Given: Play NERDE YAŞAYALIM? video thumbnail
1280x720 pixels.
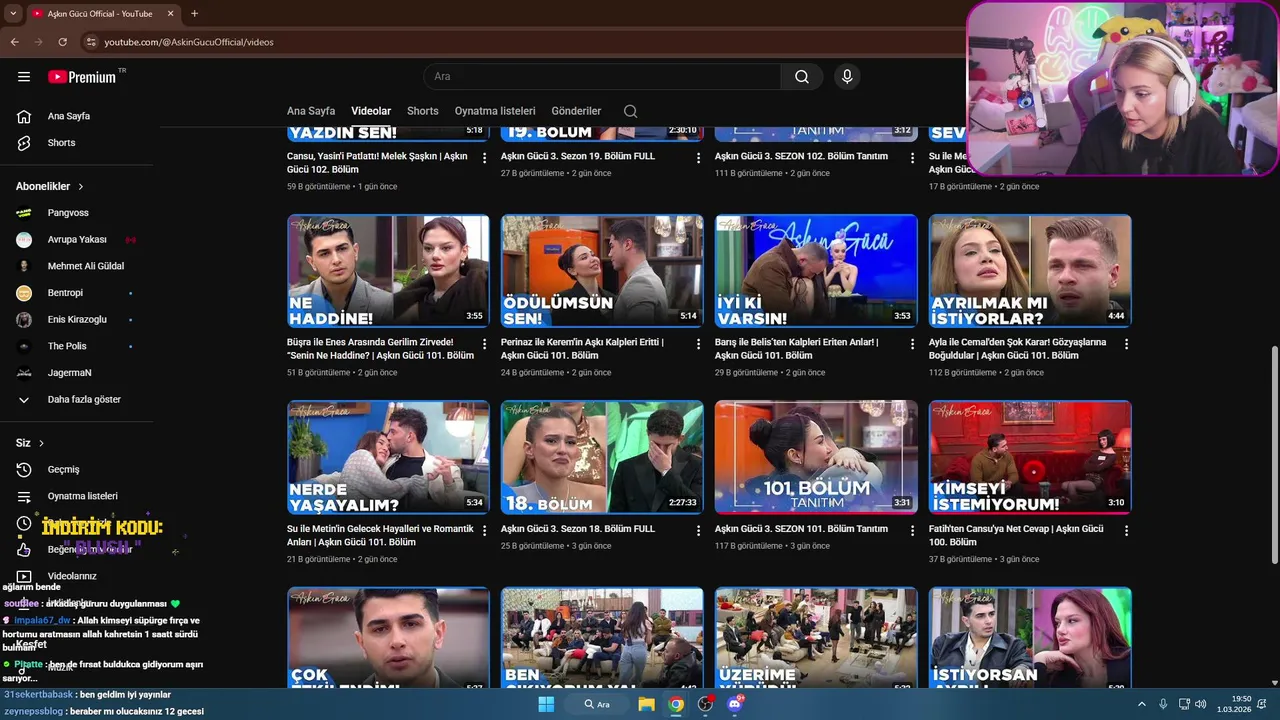Looking at the screenshot, I should pyautogui.click(x=388, y=457).
